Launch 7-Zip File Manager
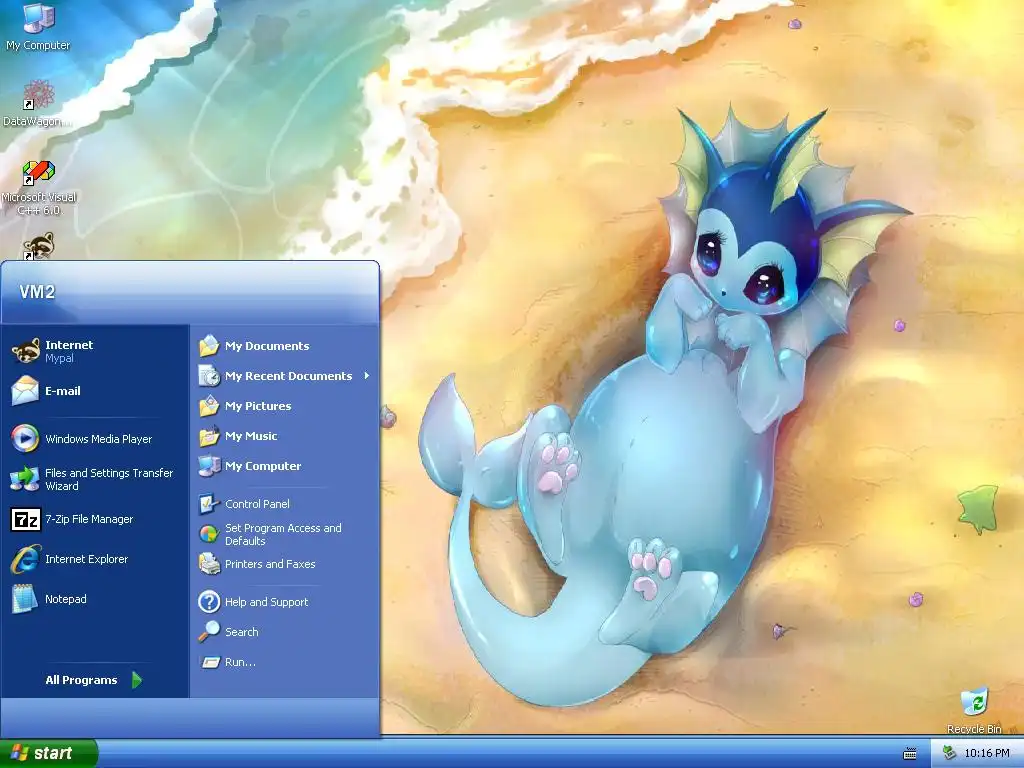 95,519
